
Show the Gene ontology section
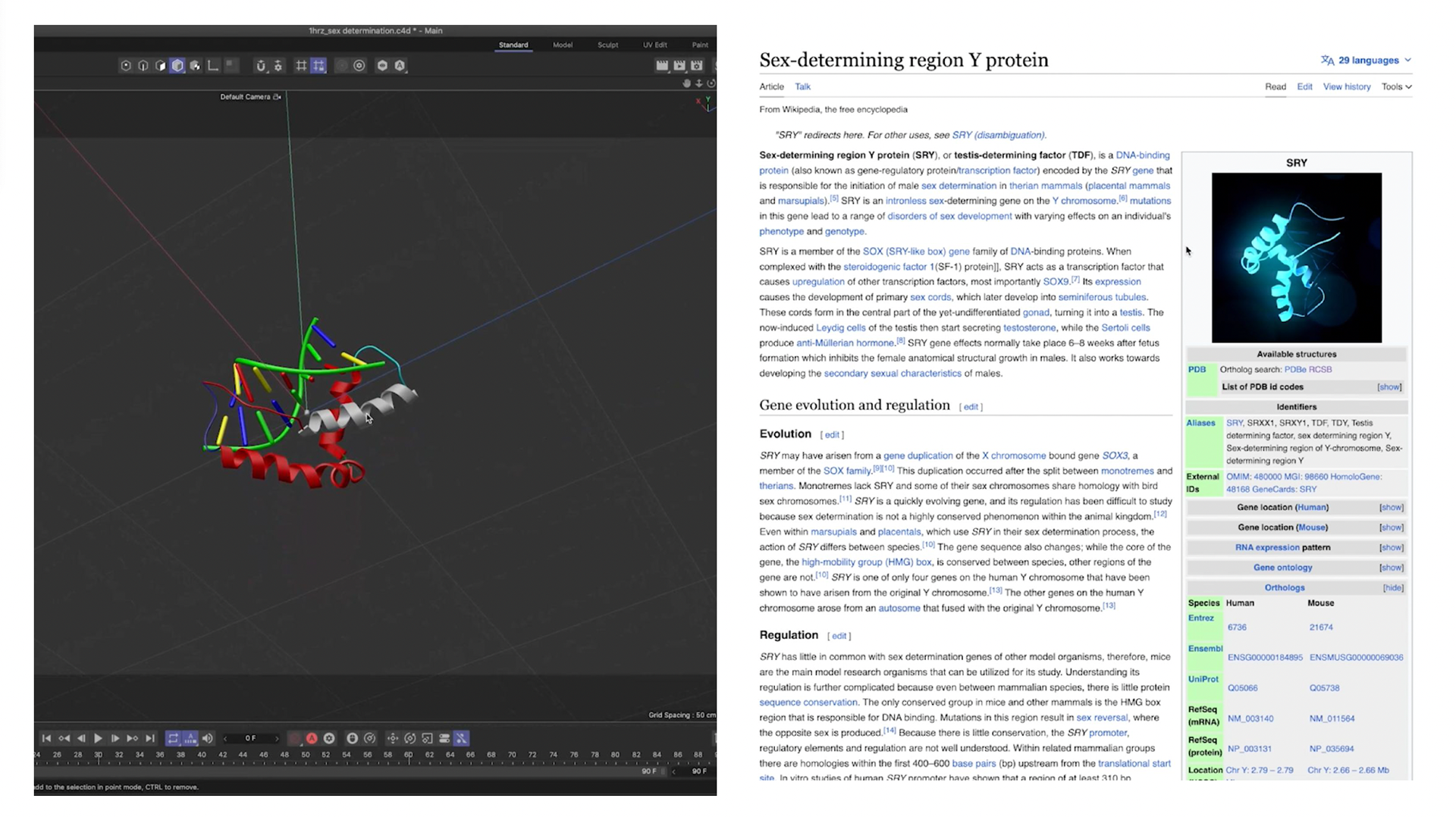click(x=1391, y=568)
